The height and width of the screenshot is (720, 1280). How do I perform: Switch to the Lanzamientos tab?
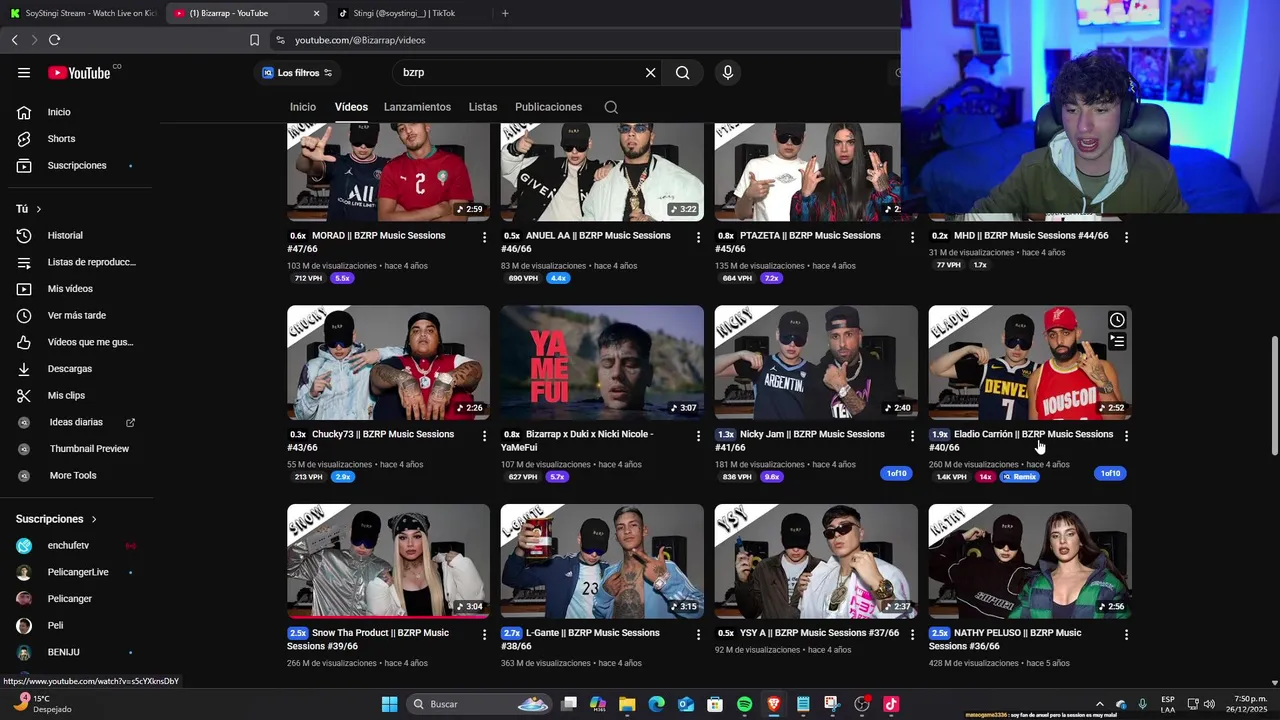417,107
